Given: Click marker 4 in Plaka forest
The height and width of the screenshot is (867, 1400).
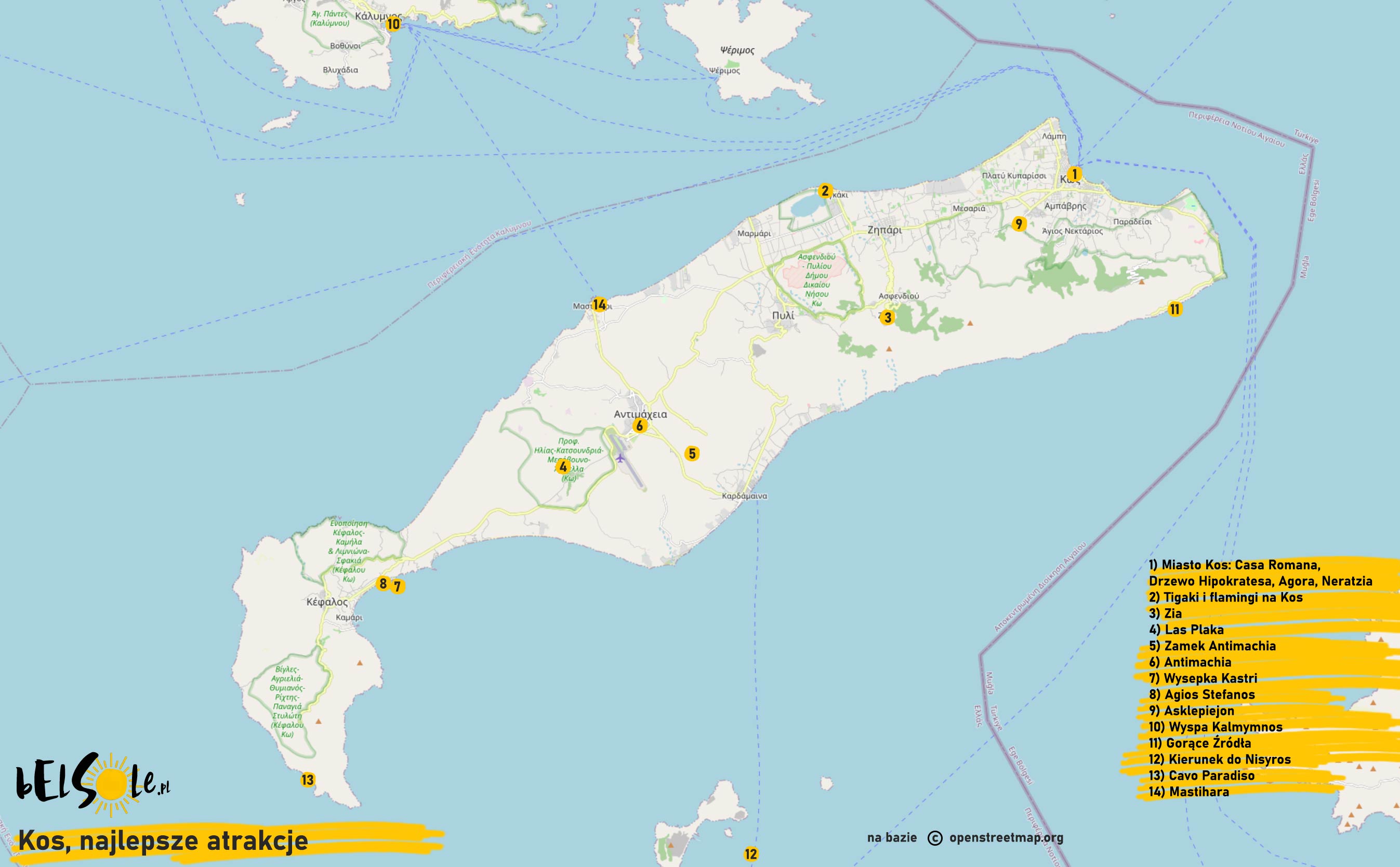Looking at the screenshot, I should click(x=563, y=467).
